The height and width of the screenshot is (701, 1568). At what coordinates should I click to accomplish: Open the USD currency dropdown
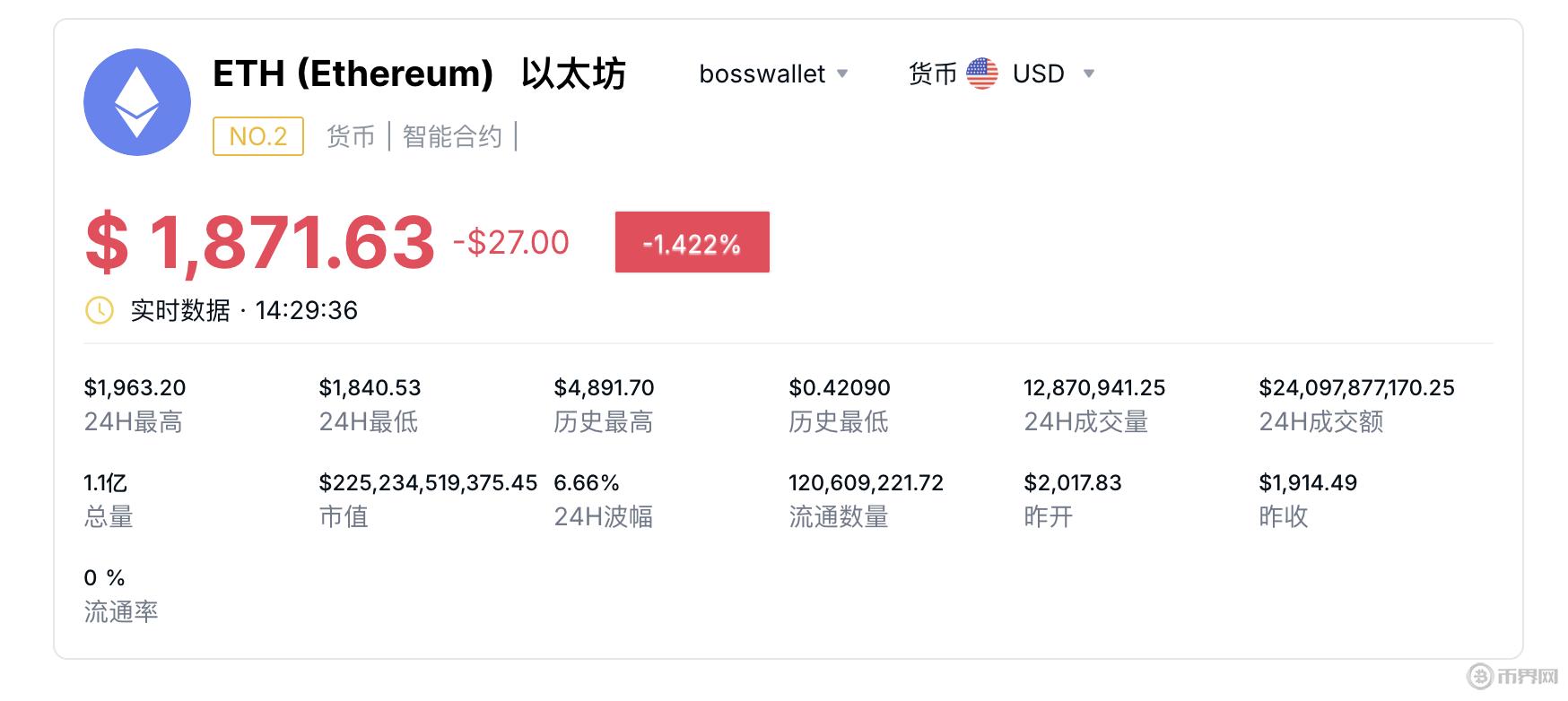coord(1090,74)
